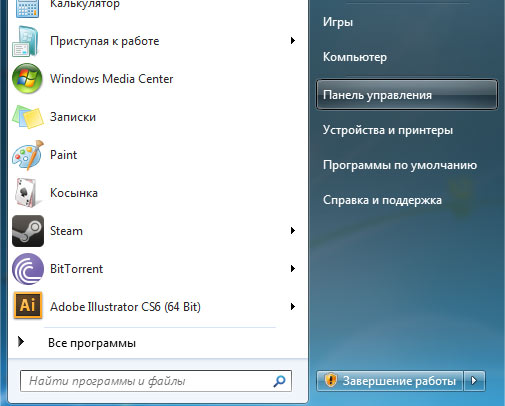Open the Косынка solitaire card icon
The width and height of the screenshot is (505, 406).
tap(26, 193)
